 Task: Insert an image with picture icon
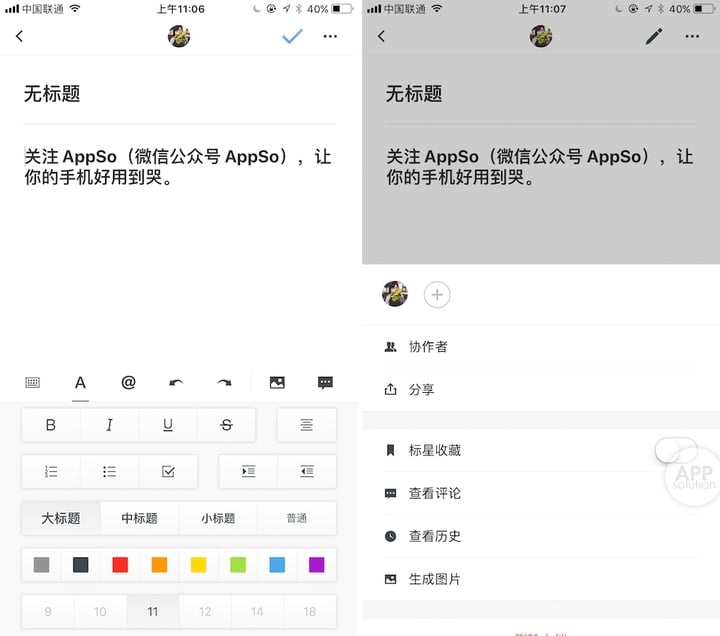click(x=277, y=382)
